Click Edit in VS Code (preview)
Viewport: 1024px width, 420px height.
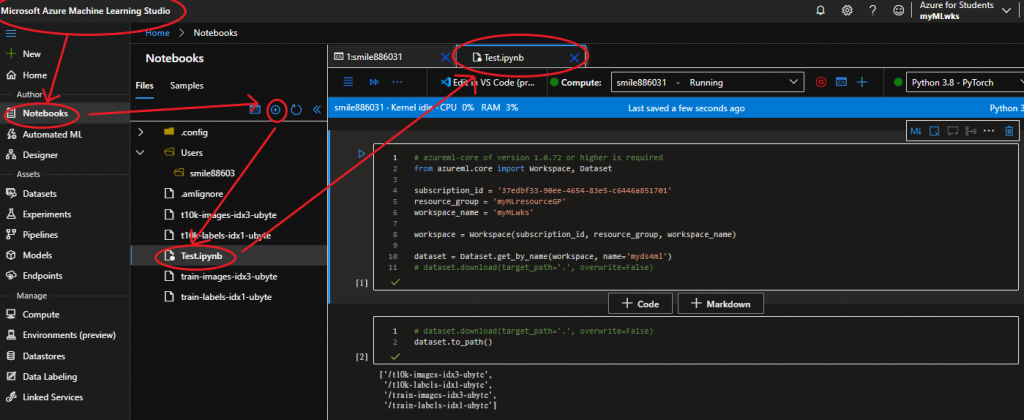pos(487,82)
